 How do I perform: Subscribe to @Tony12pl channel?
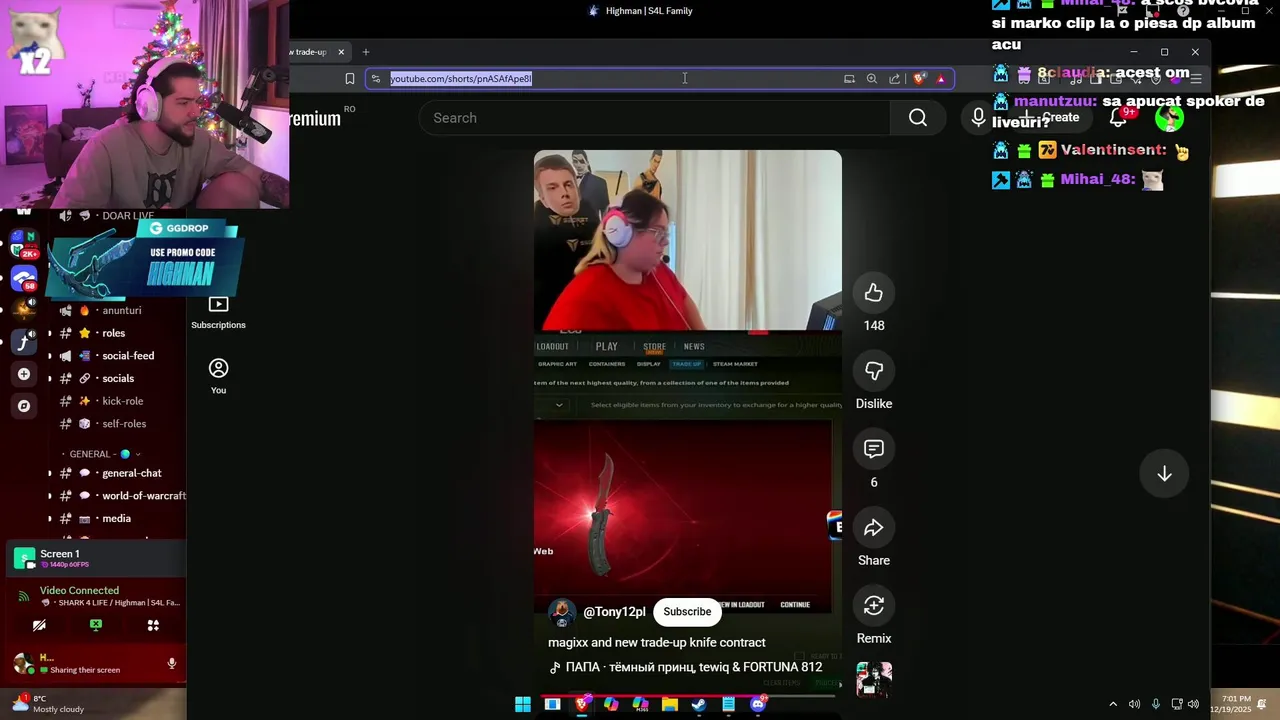687,612
